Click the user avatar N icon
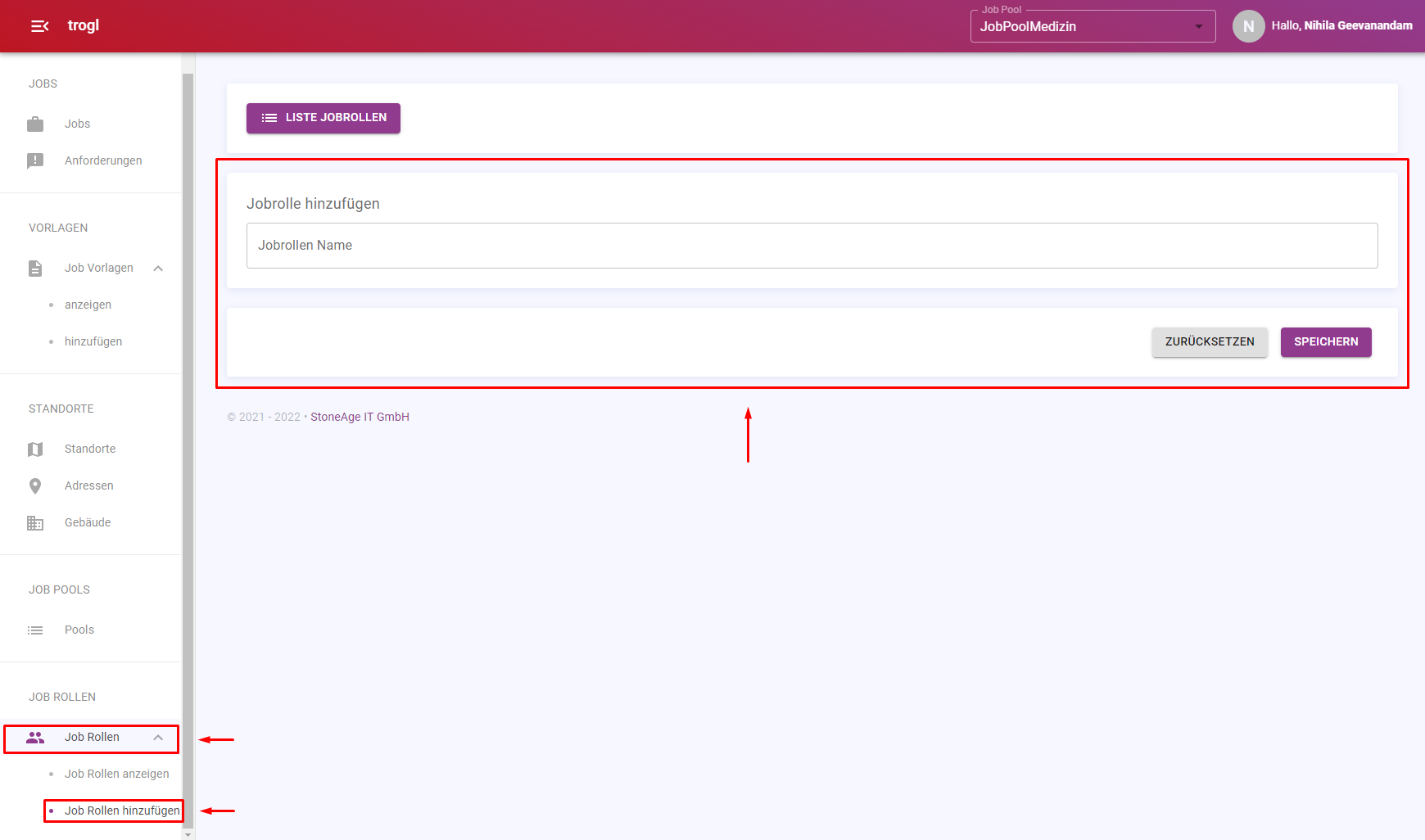The image size is (1425, 840). coord(1248,26)
